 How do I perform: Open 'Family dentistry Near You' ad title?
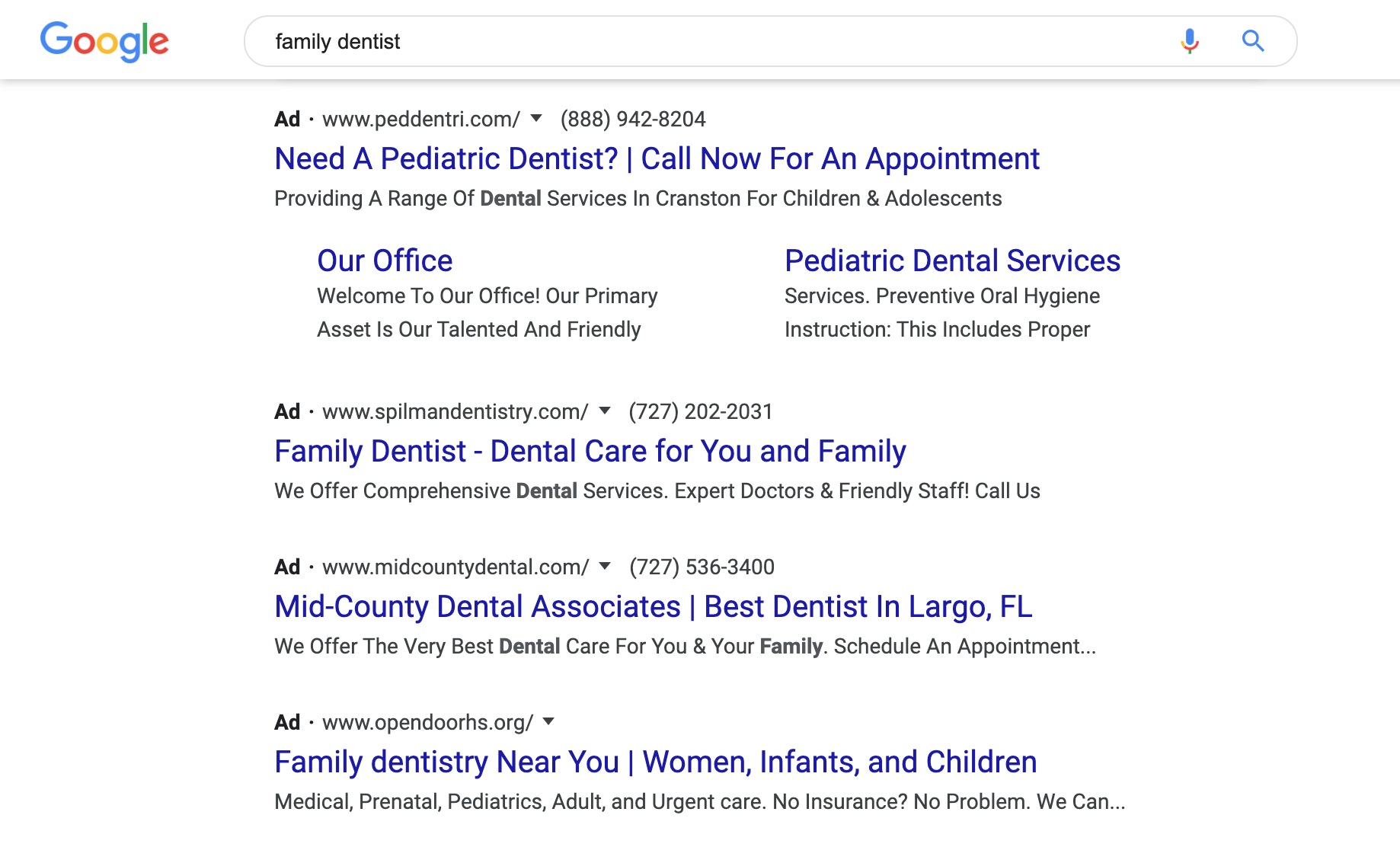tap(656, 762)
